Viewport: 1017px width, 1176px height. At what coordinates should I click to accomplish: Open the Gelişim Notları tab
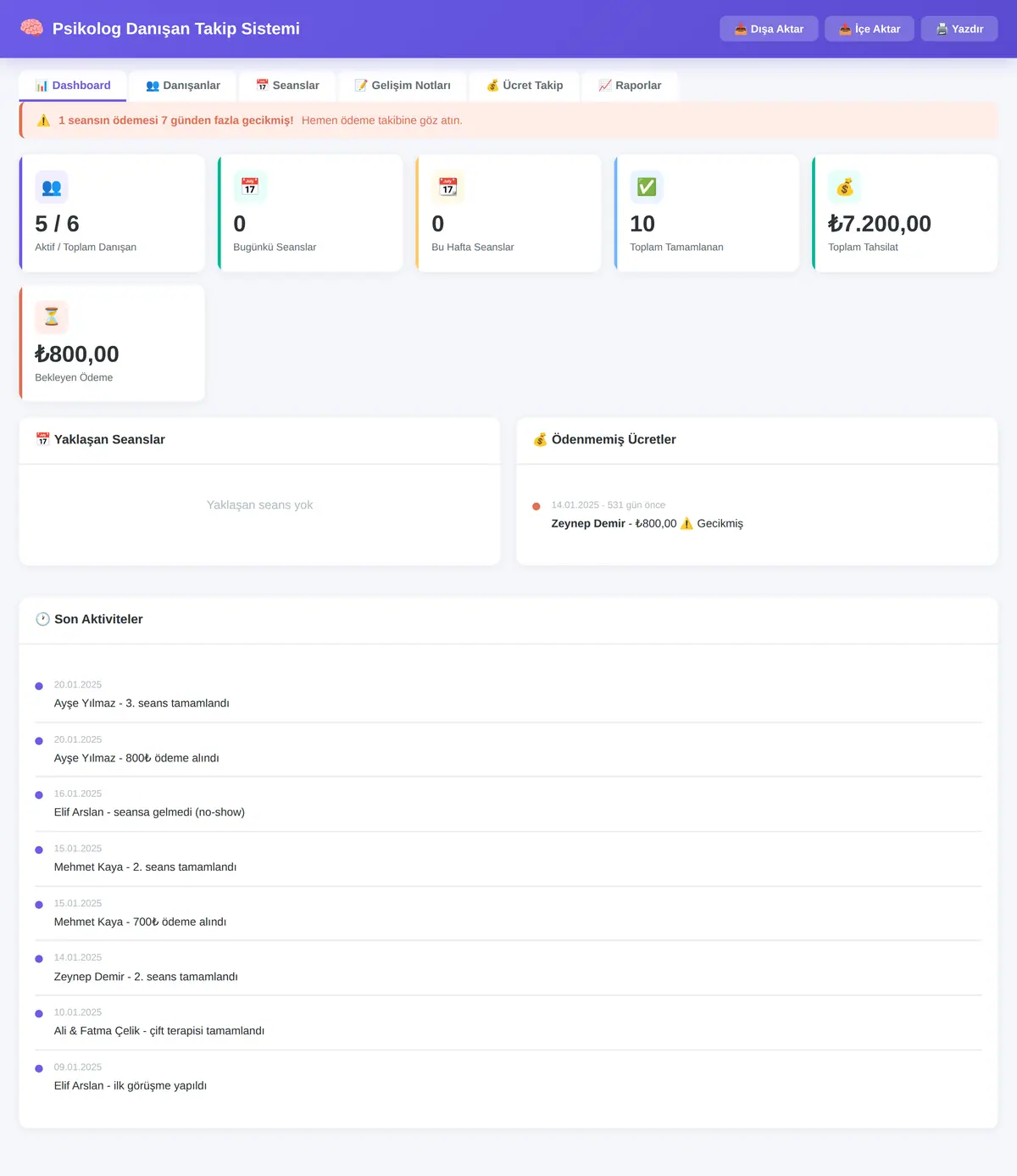(x=403, y=86)
